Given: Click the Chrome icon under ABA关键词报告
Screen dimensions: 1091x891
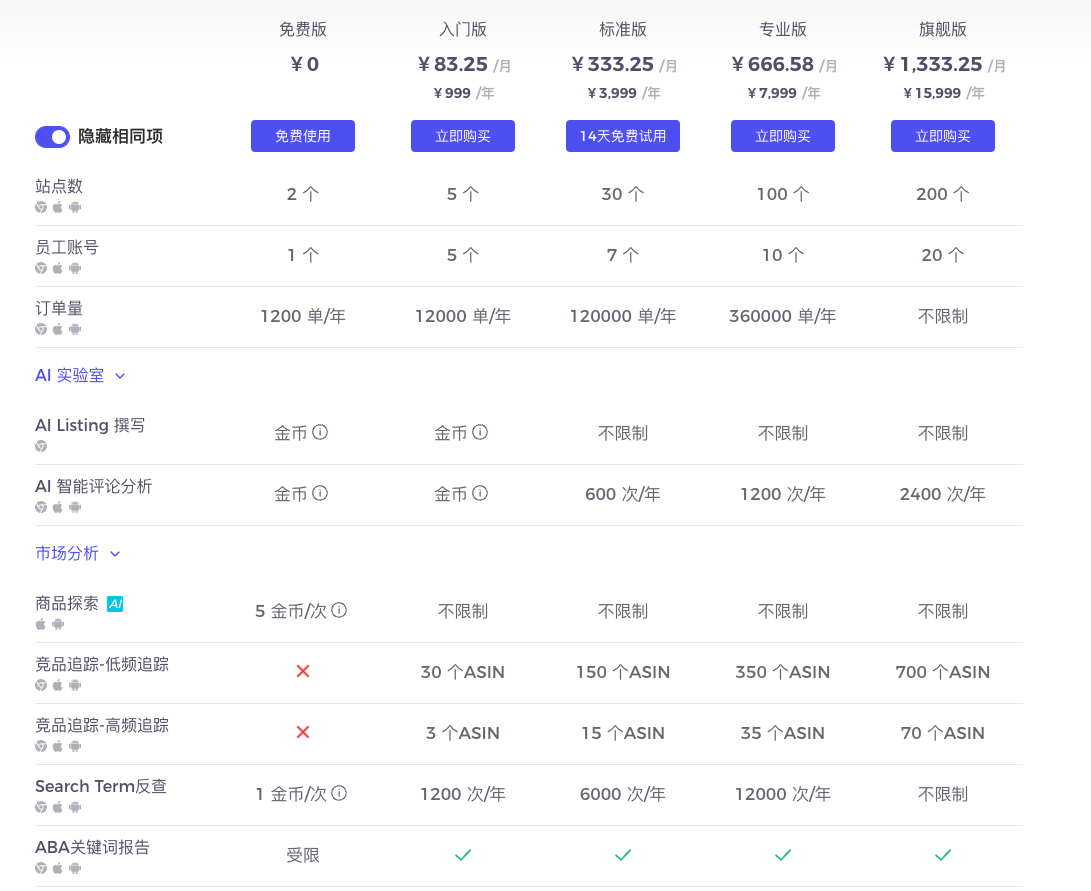Looking at the screenshot, I should [x=41, y=868].
